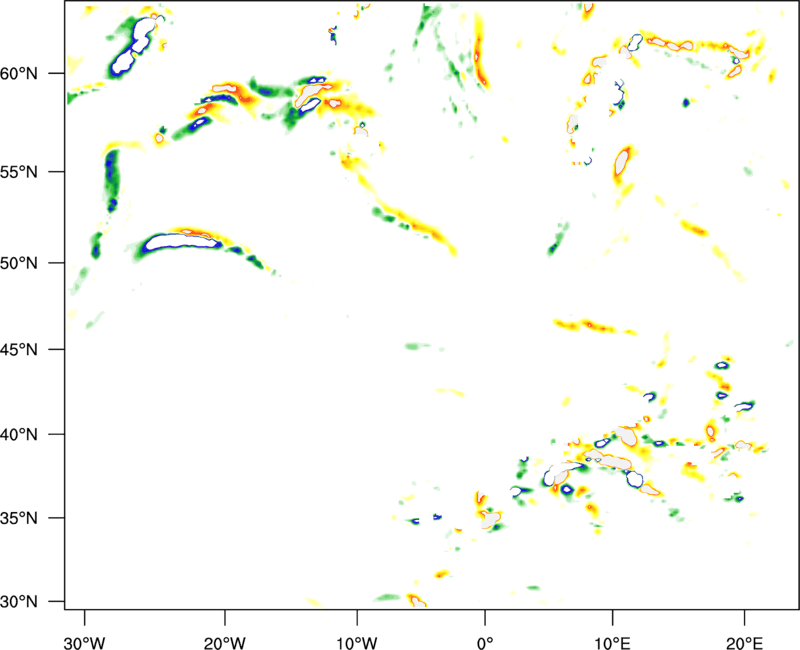
Task: Click the 10°E longitude label
Action: click(612, 643)
